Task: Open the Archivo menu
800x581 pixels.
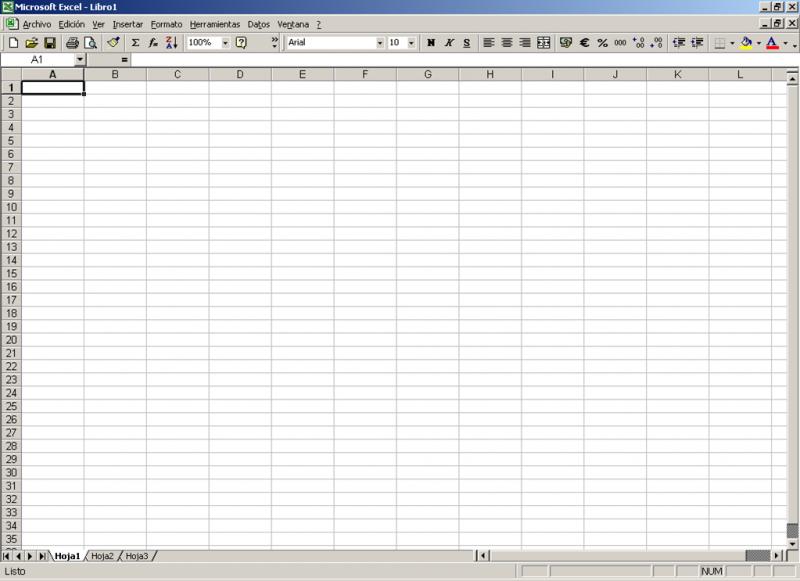Action: [x=37, y=24]
